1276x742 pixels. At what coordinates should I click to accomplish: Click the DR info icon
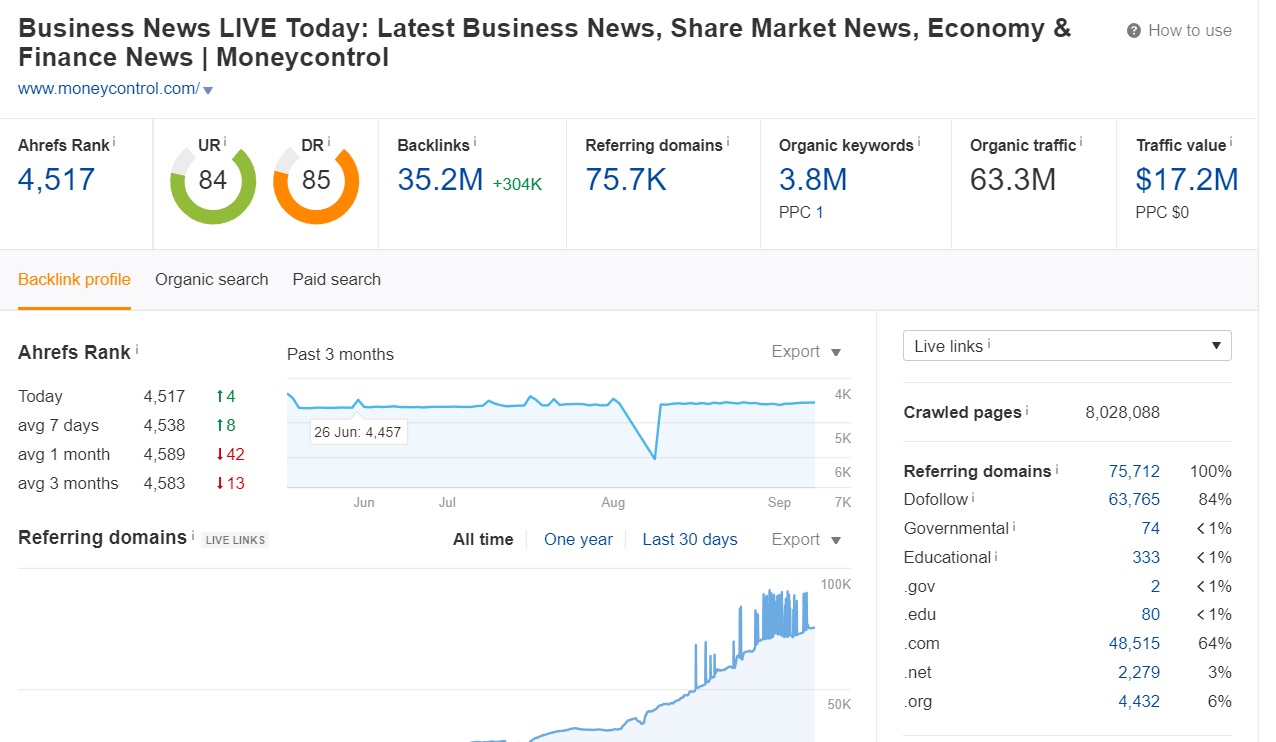pos(328,142)
